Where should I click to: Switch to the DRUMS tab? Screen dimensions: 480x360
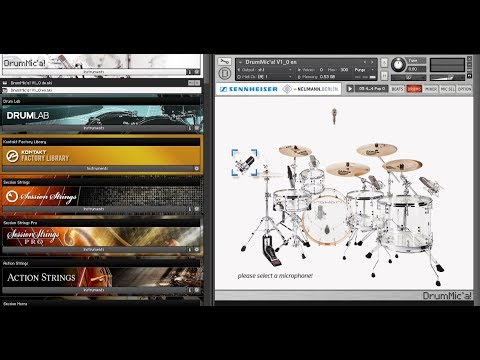tap(414, 89)
